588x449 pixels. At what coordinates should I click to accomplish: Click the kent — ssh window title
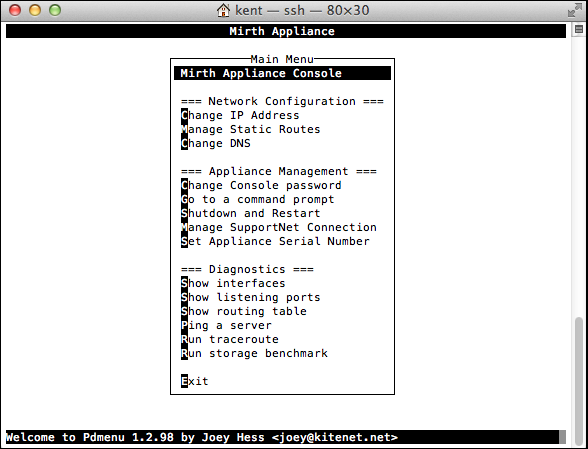click(x=302, y=10)
